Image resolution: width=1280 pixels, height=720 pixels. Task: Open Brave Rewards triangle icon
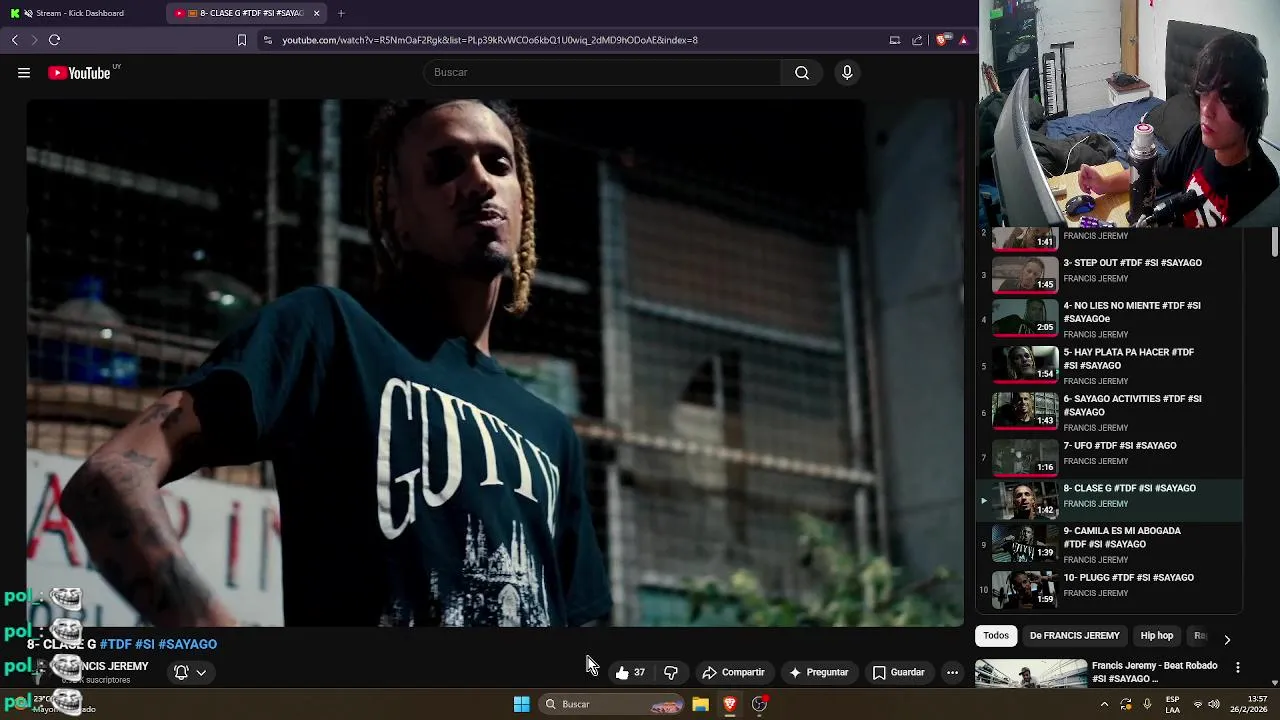963,40
